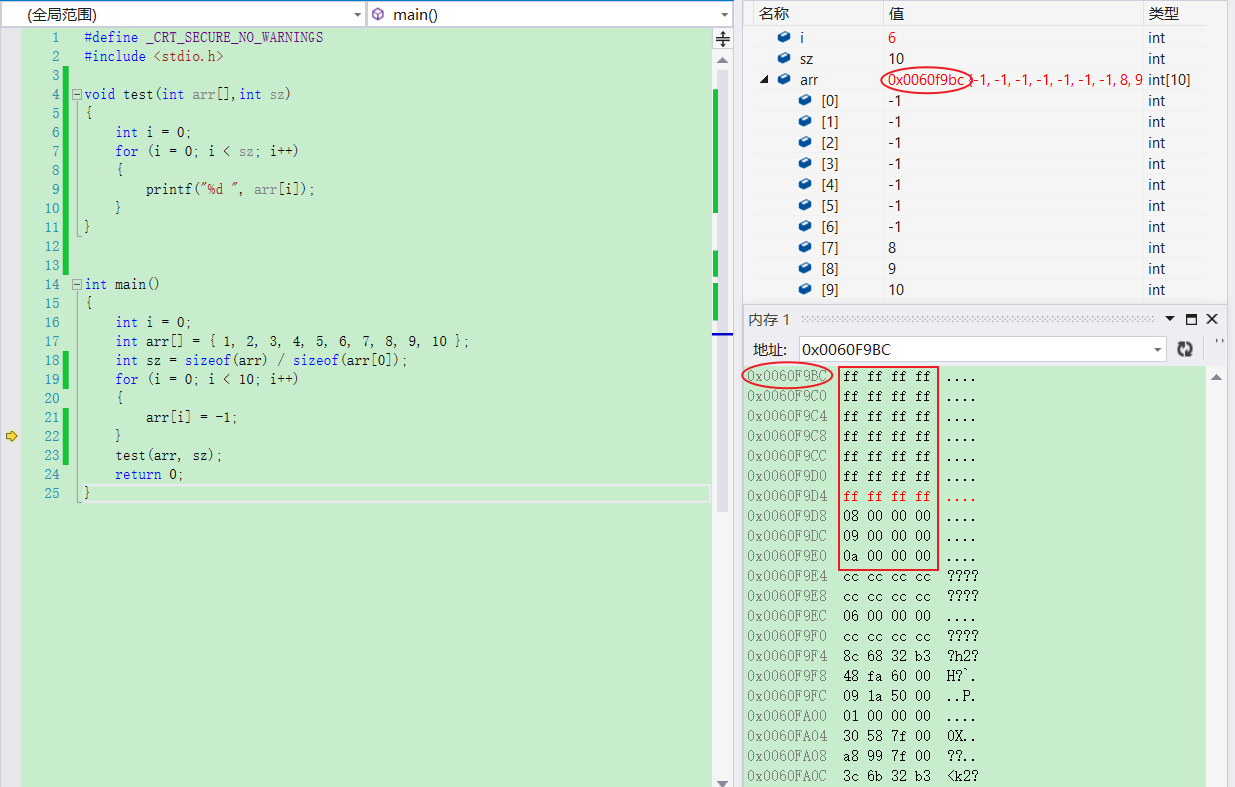Viewport: 1235px width, 787px height.
Task: Open the memory toolbar overflow options
Action: [1219, 343]
